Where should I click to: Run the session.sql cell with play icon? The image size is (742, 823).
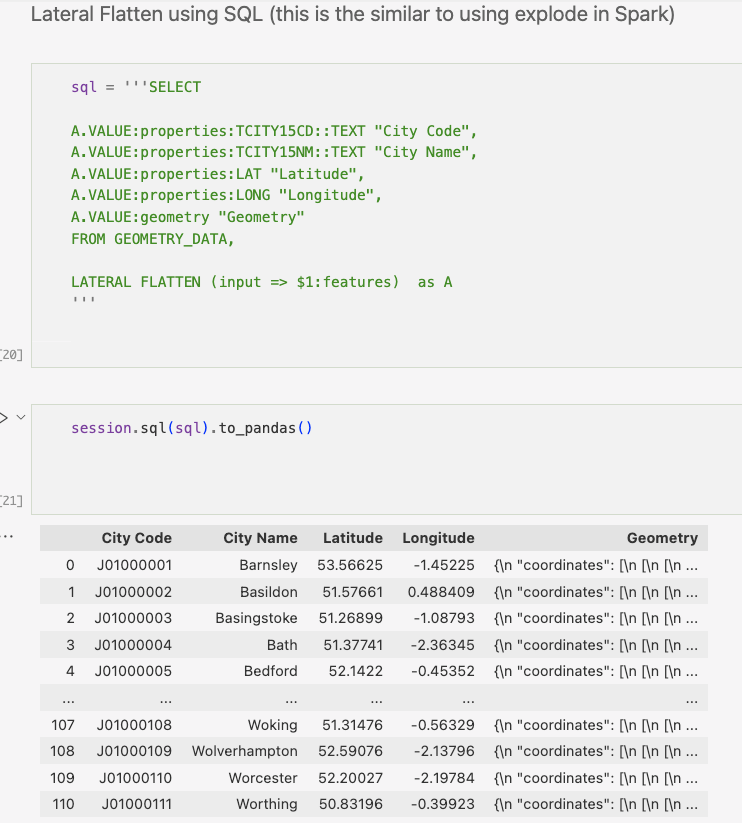[x=3, y=418]
